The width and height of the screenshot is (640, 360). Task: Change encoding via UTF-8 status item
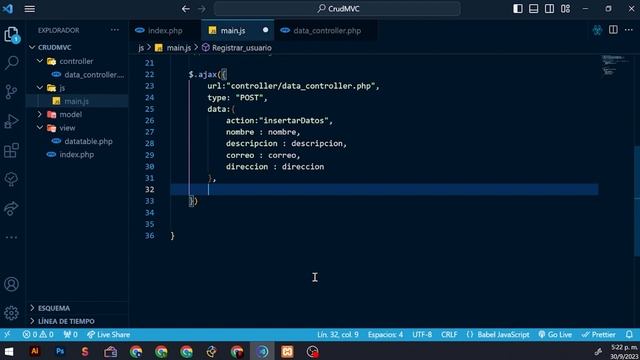[422, 334]
